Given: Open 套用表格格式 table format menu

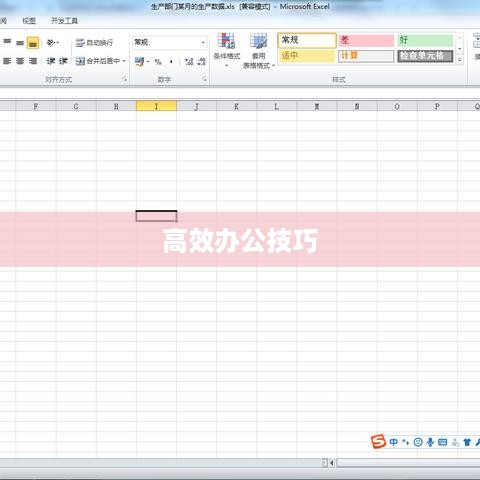Looking at the screenshot, I should [259, 51].
